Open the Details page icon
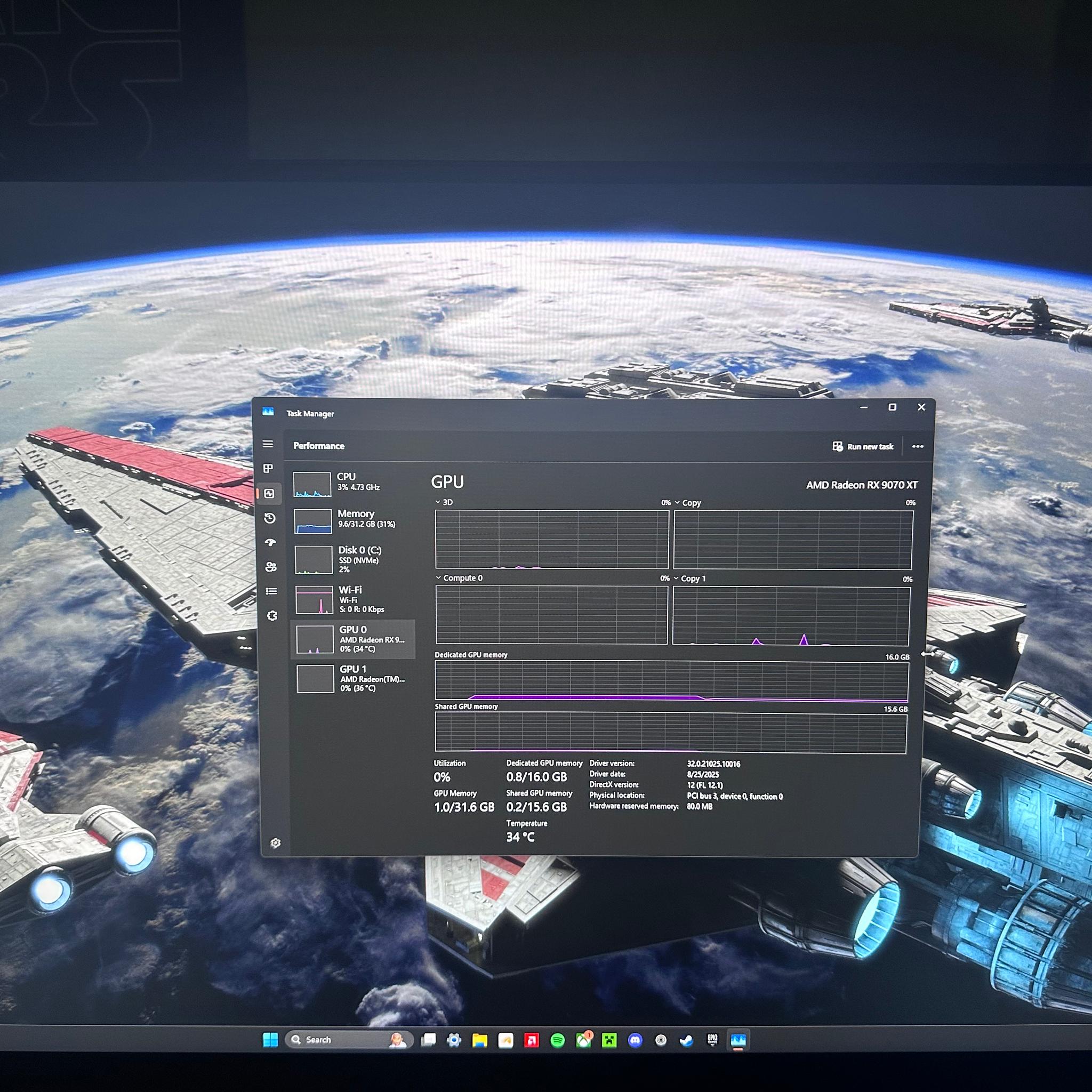 pyautogui.click(x=271, y=591)
